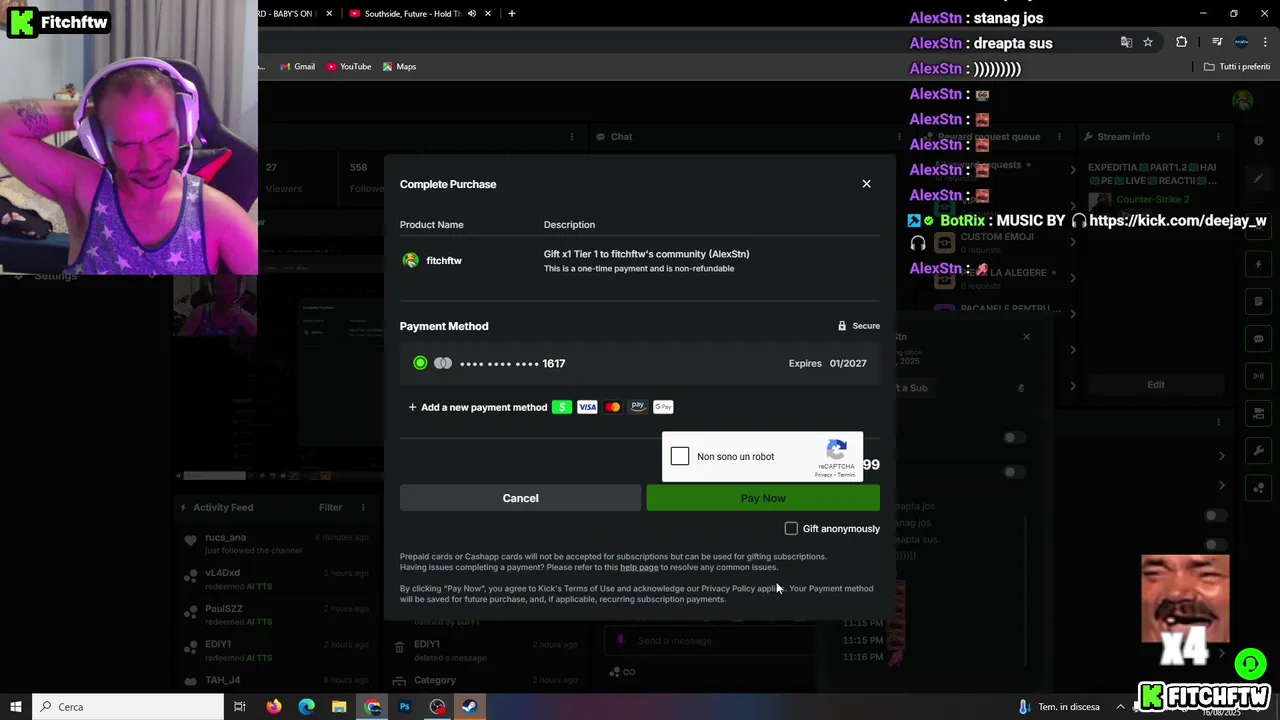Click the Google Pay payment icon
The height and width of the screenshot is (720, 1280).
click(x=663, y=407)
